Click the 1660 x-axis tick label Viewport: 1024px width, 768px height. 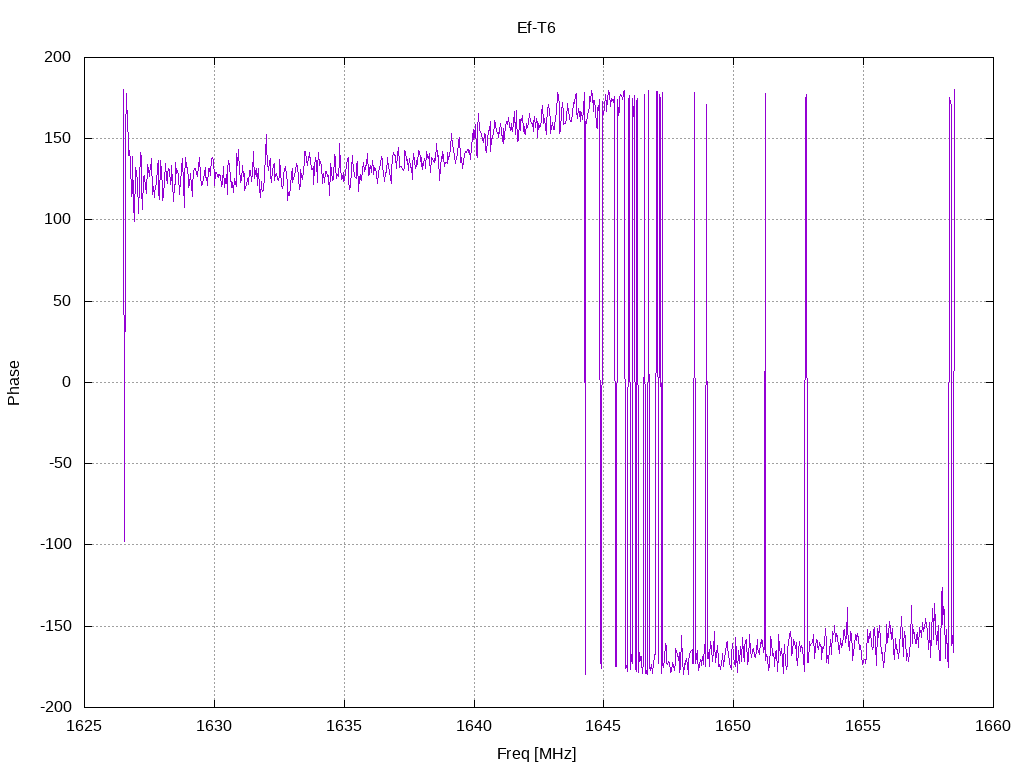click(993, 726)
